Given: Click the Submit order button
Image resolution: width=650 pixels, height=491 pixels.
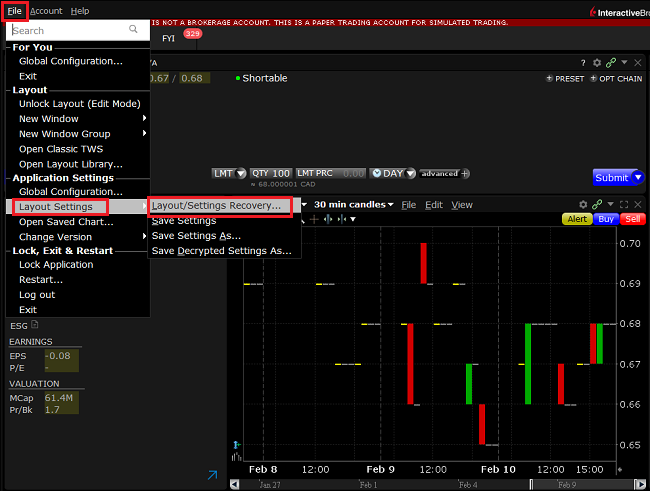Looking at the screenshot, I should [x=611, y=177].
